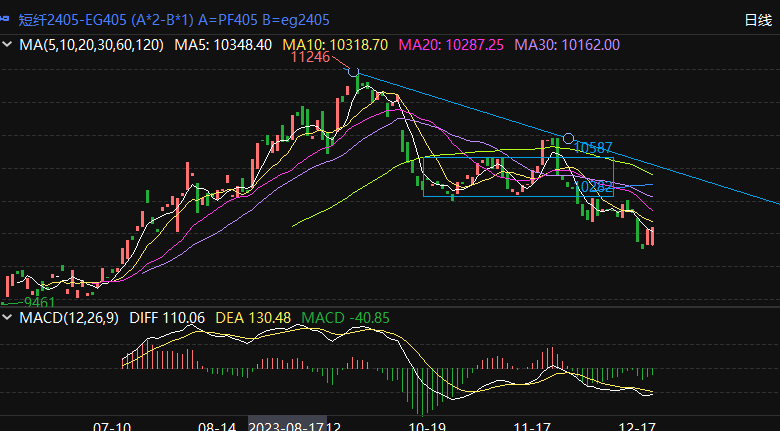Select the yellow MA10 legend label

(335, 44)
